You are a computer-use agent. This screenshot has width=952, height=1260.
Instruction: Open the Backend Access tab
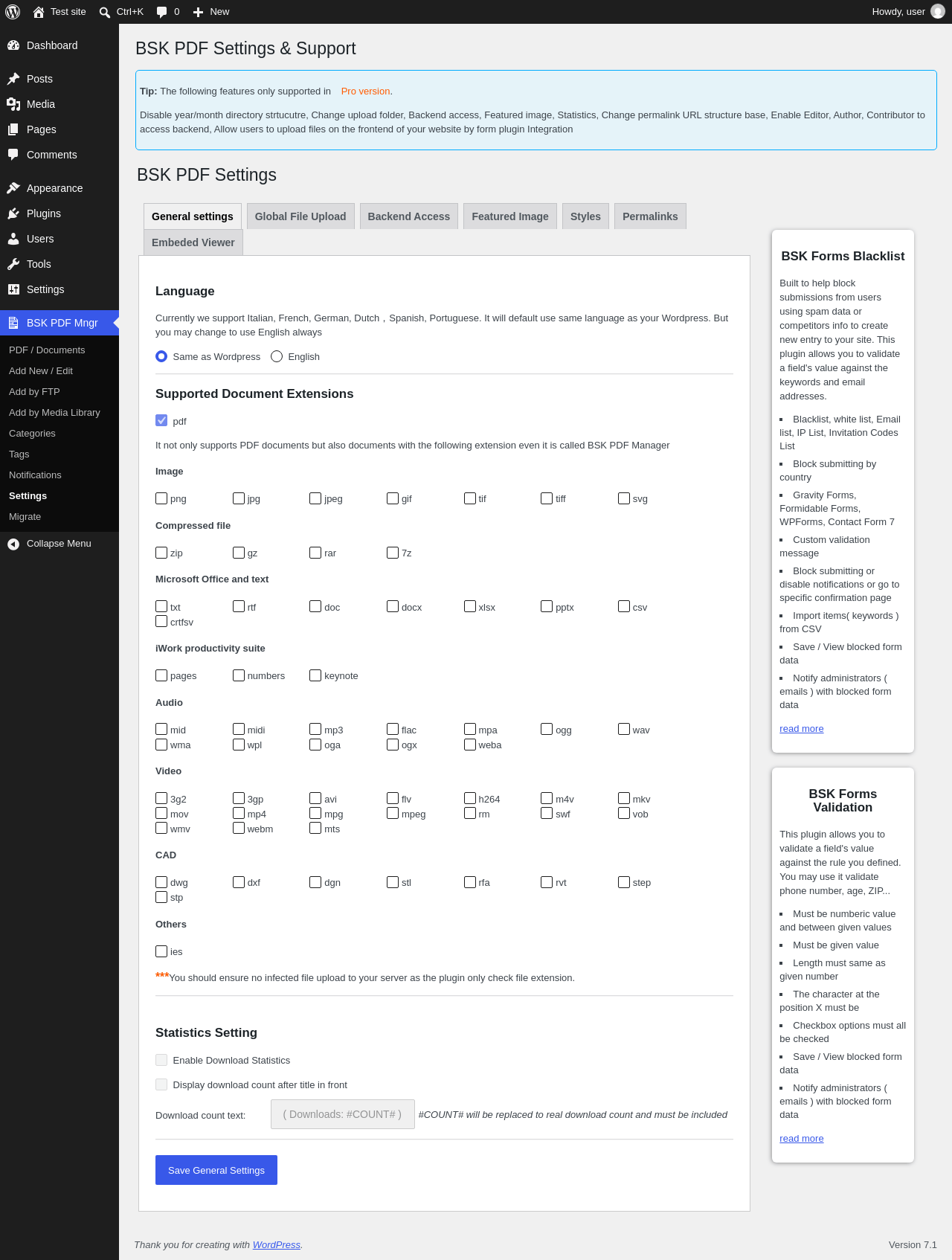pyautogui.click(x=409, y=216)
